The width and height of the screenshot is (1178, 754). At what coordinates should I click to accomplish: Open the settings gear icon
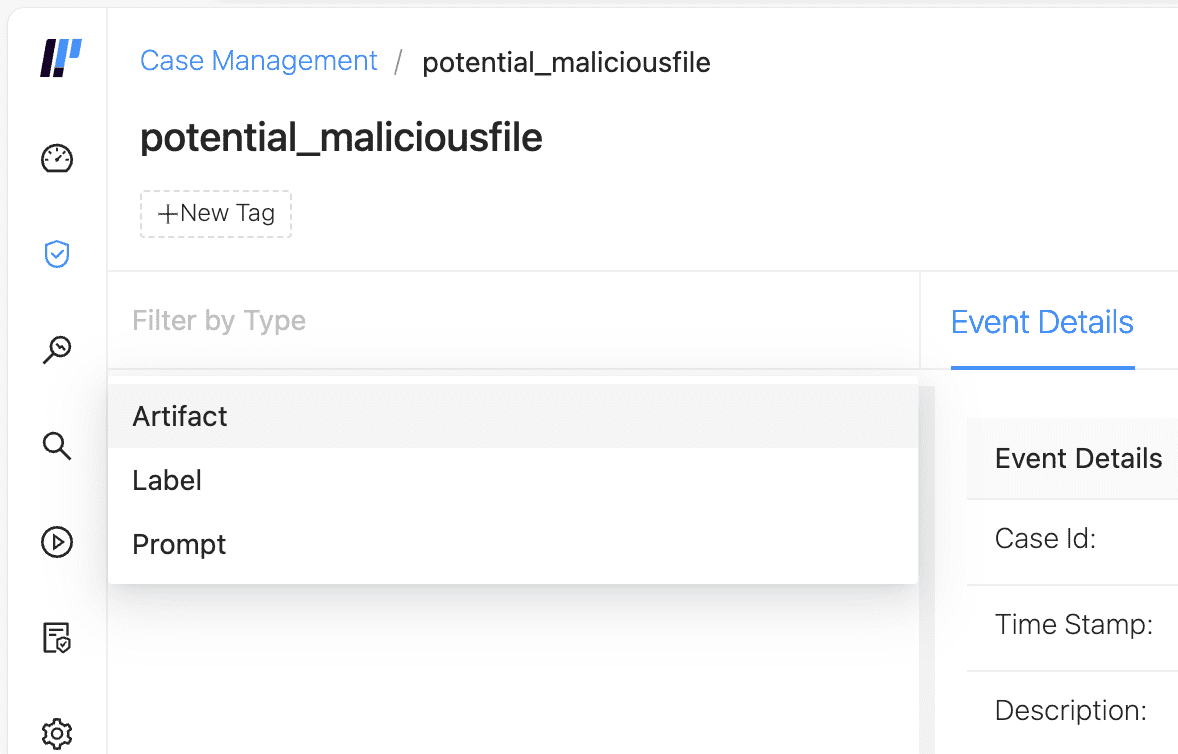pyautogui.click(x=57, y=733)
